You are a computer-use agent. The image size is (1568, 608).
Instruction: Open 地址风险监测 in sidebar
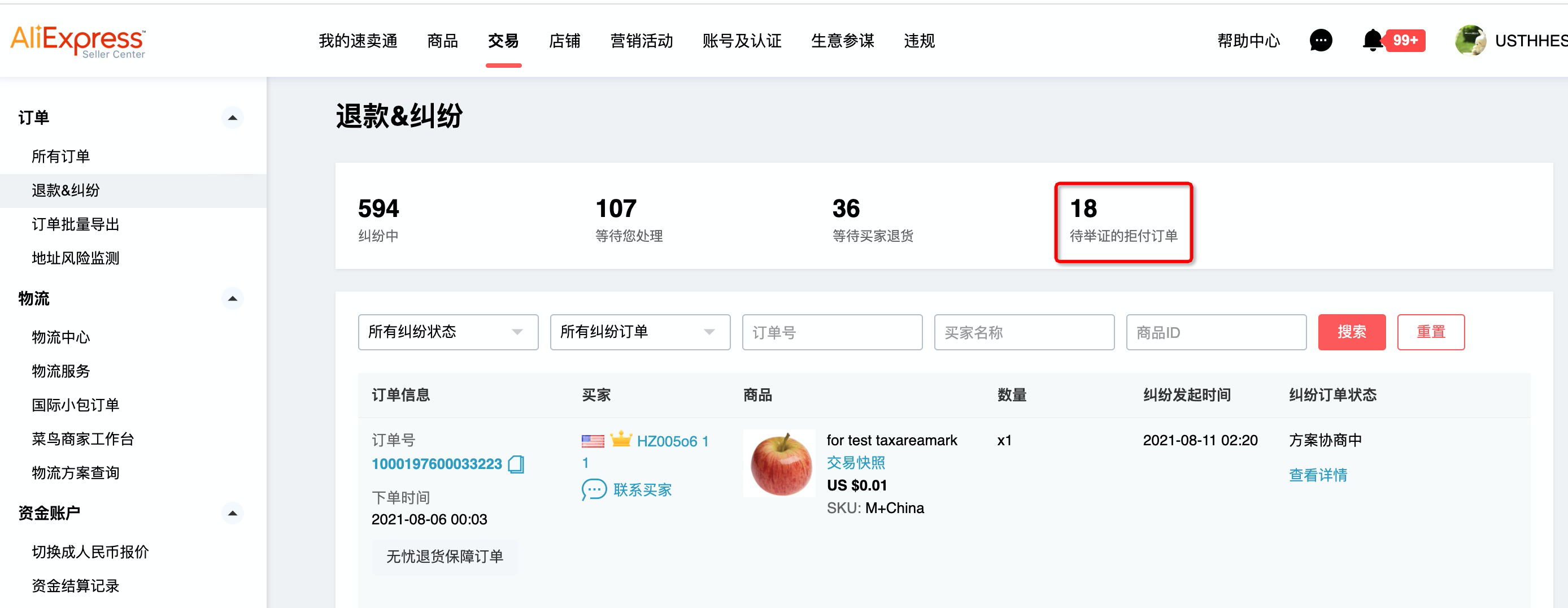coord(76,258)
